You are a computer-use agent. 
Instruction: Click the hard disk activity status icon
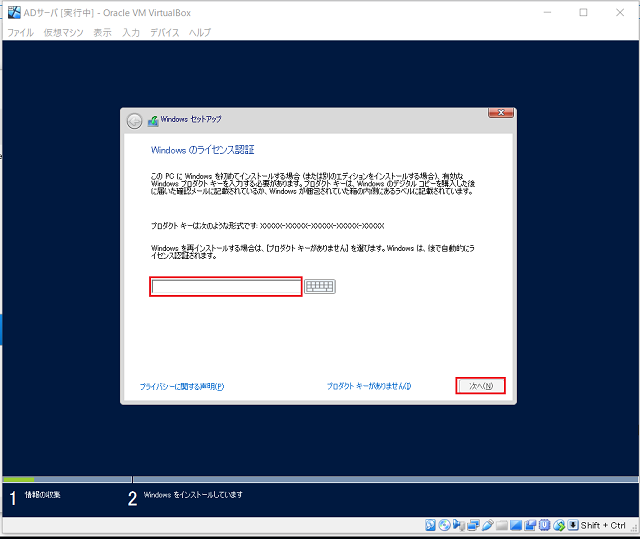430,525
